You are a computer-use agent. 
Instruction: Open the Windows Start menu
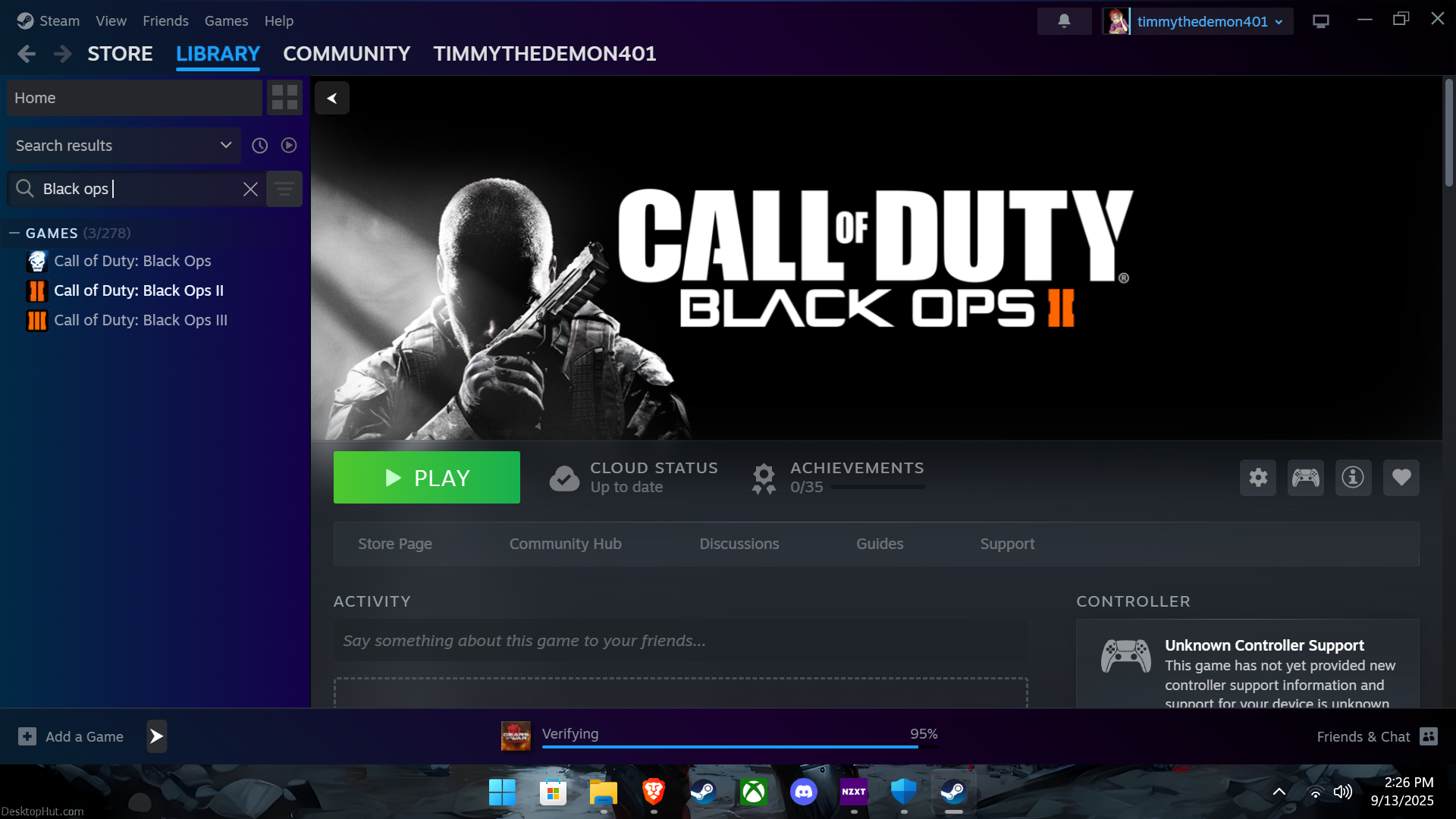(x=502, y=792)
